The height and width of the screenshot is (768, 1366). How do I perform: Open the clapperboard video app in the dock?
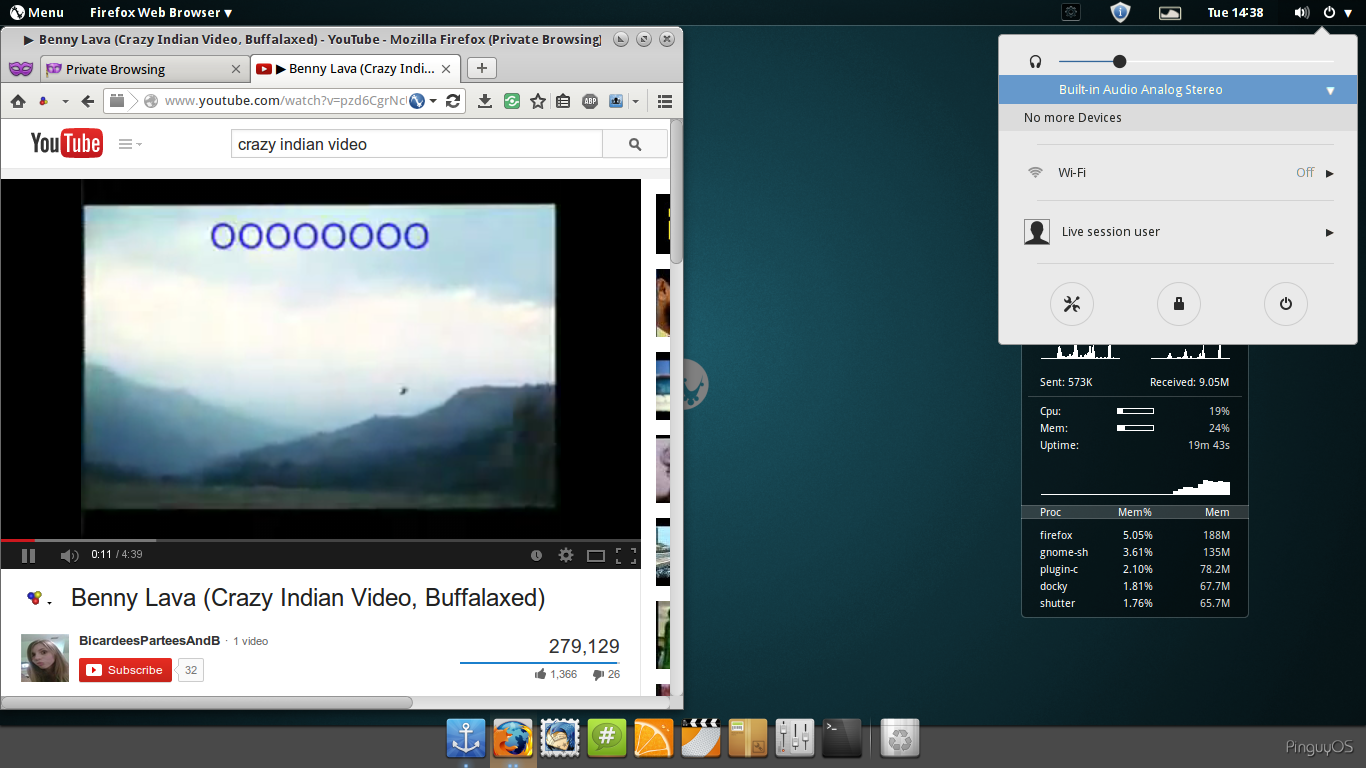pos(700,739)
